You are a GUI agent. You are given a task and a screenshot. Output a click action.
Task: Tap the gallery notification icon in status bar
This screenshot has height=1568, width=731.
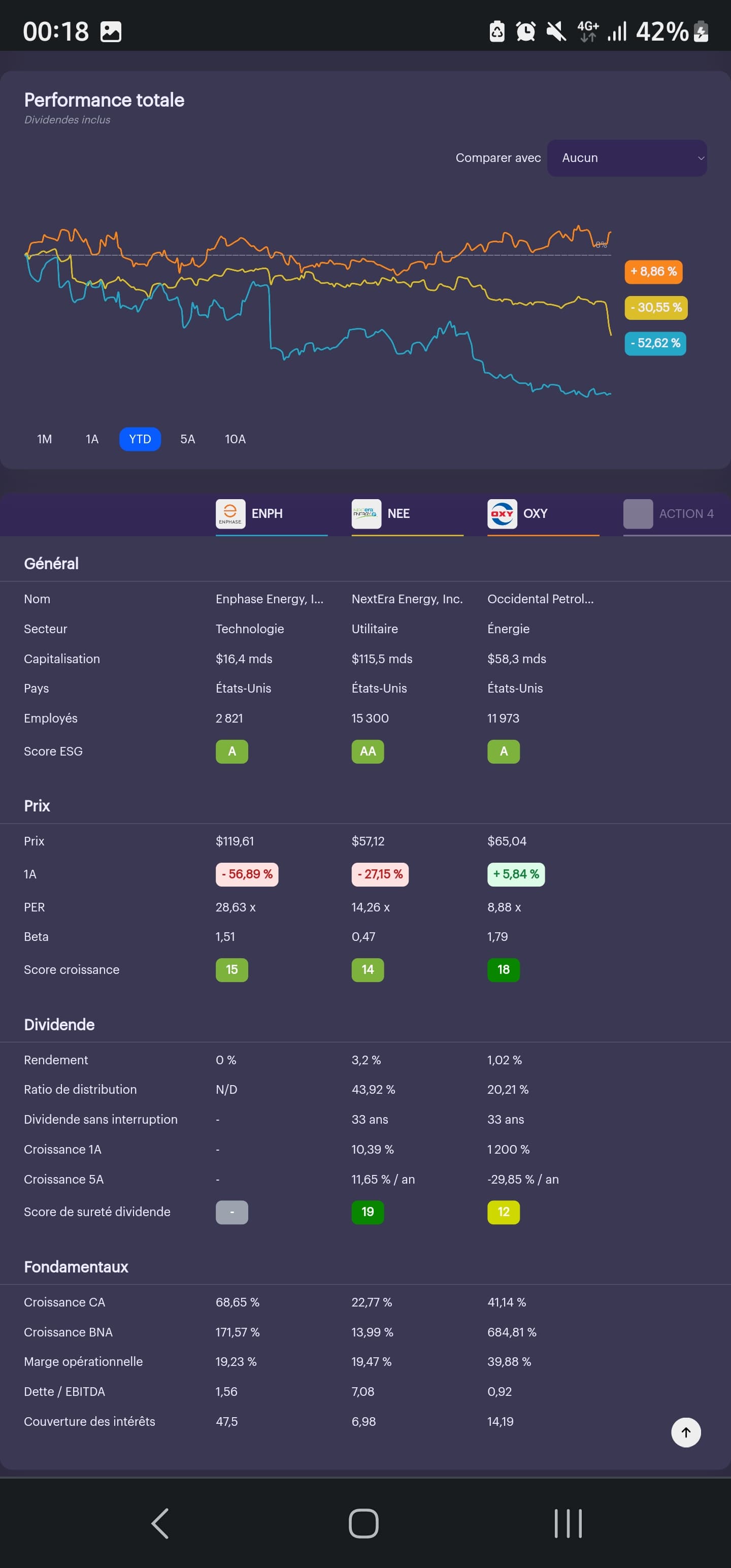pos(111,31)
